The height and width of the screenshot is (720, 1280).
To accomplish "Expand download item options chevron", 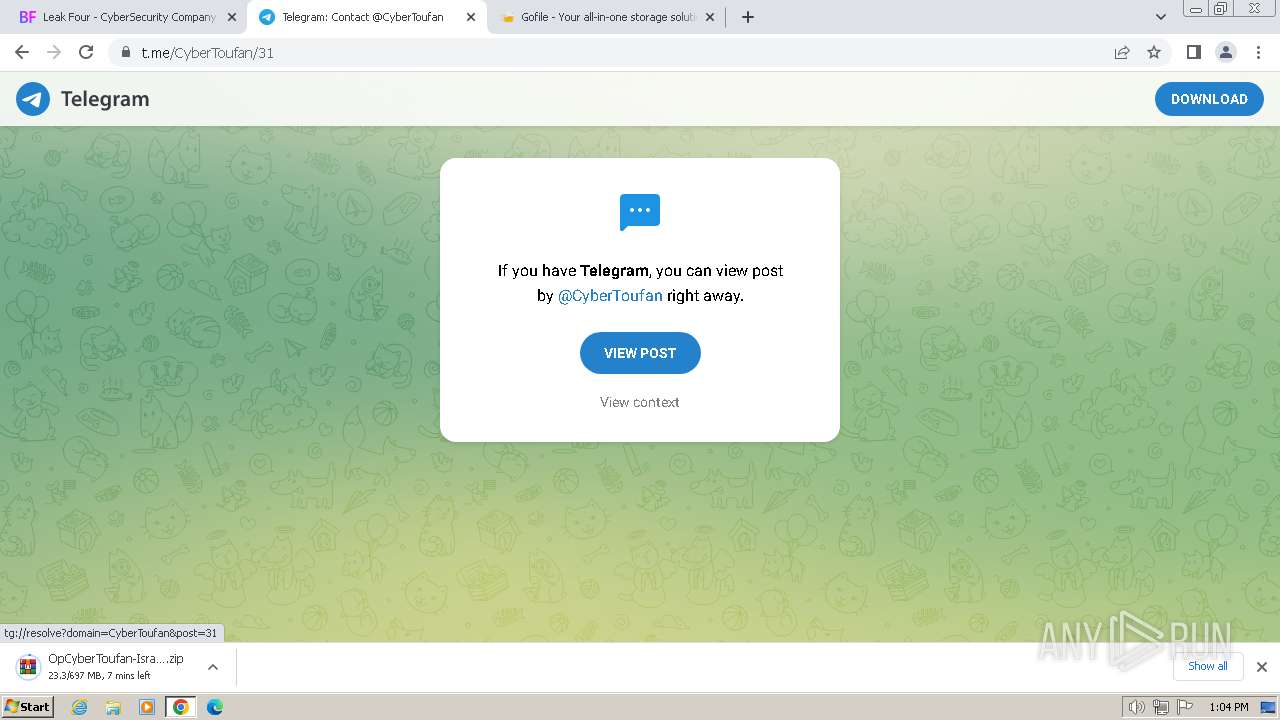I will [x=213, y=666].
